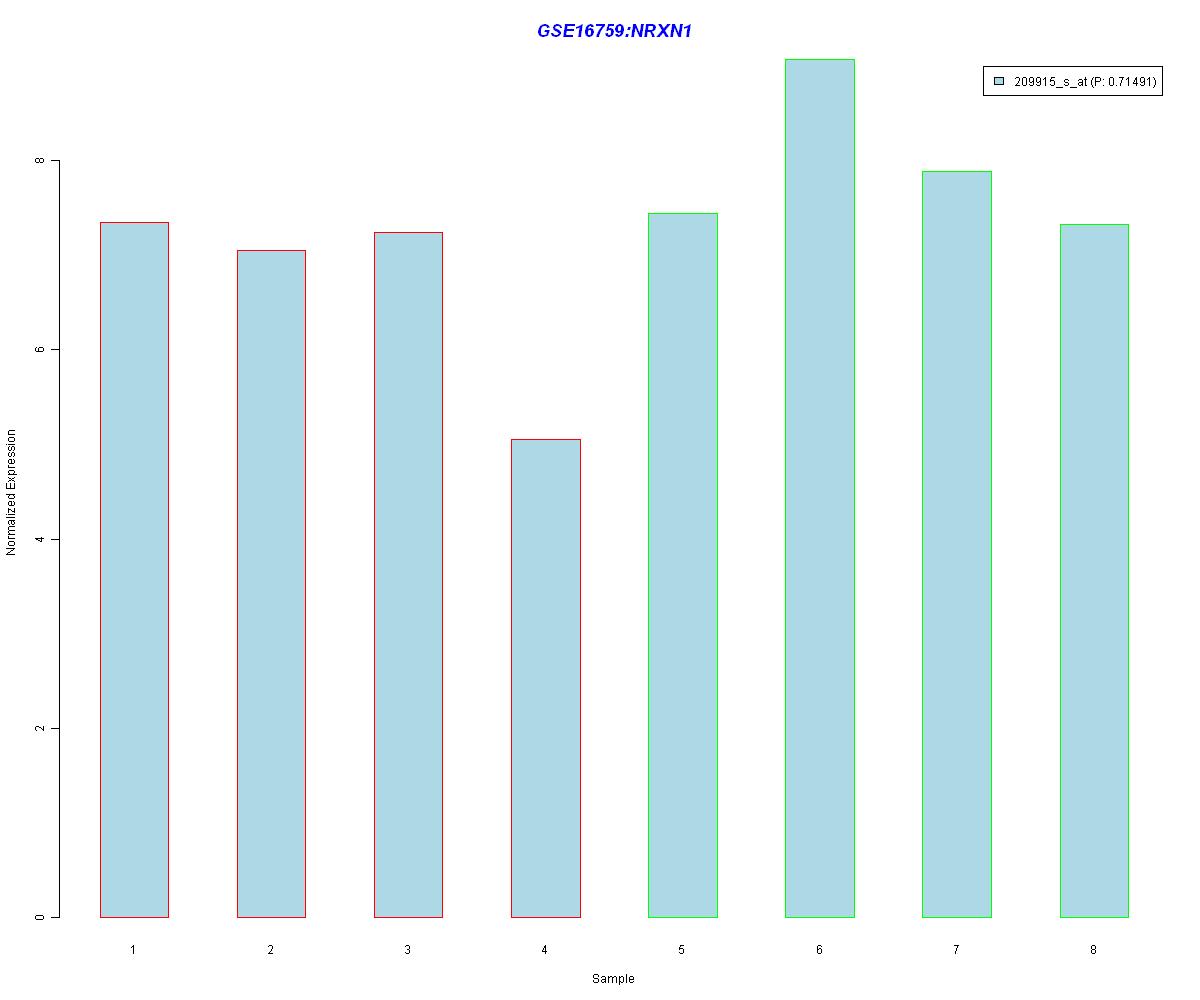Click the x-axis title Sample
This screenshot has height=1000, width=1200.
click(x=613, y=979)
